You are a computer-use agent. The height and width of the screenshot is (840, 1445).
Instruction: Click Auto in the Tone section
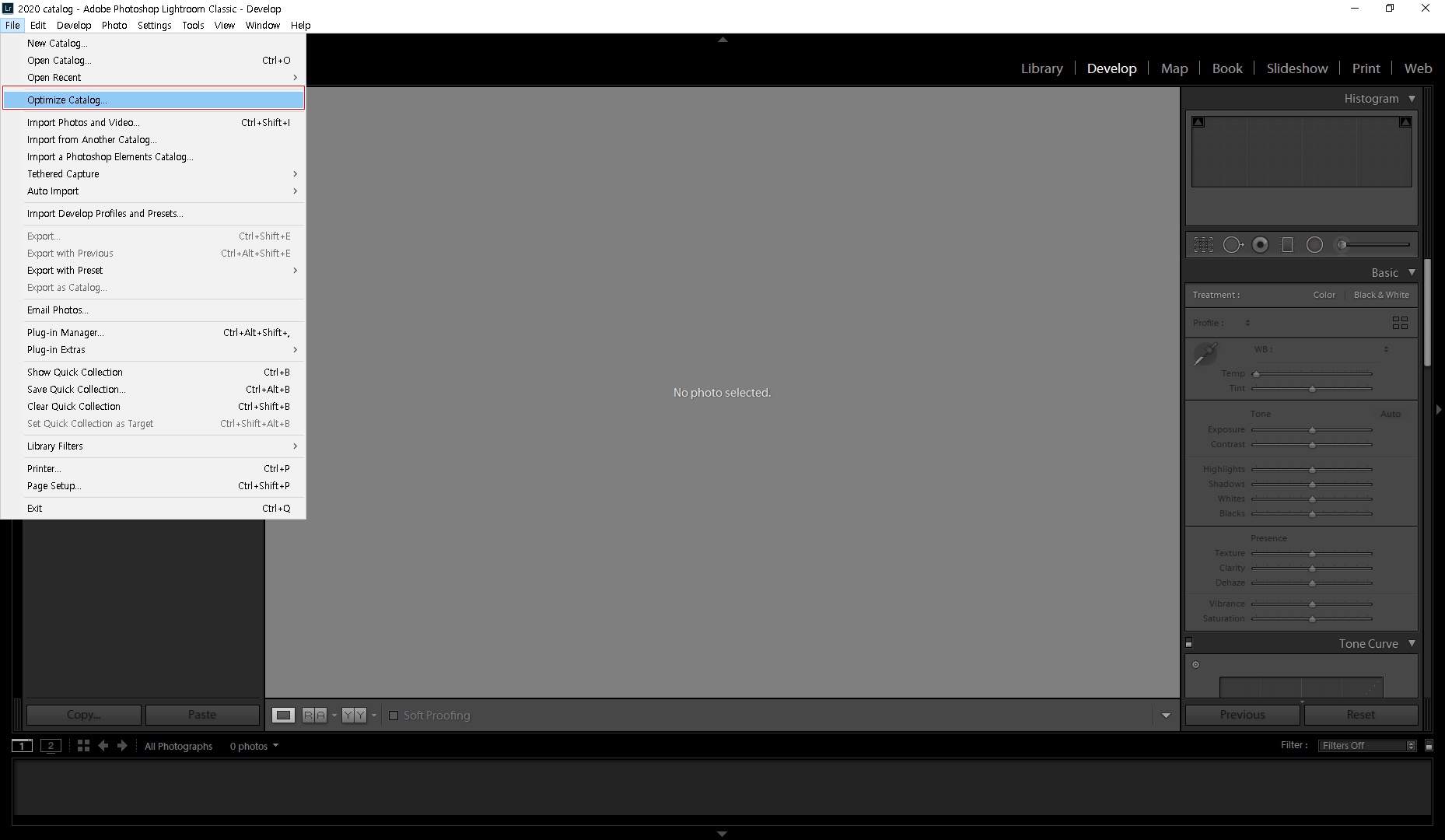click(1390, 414)
